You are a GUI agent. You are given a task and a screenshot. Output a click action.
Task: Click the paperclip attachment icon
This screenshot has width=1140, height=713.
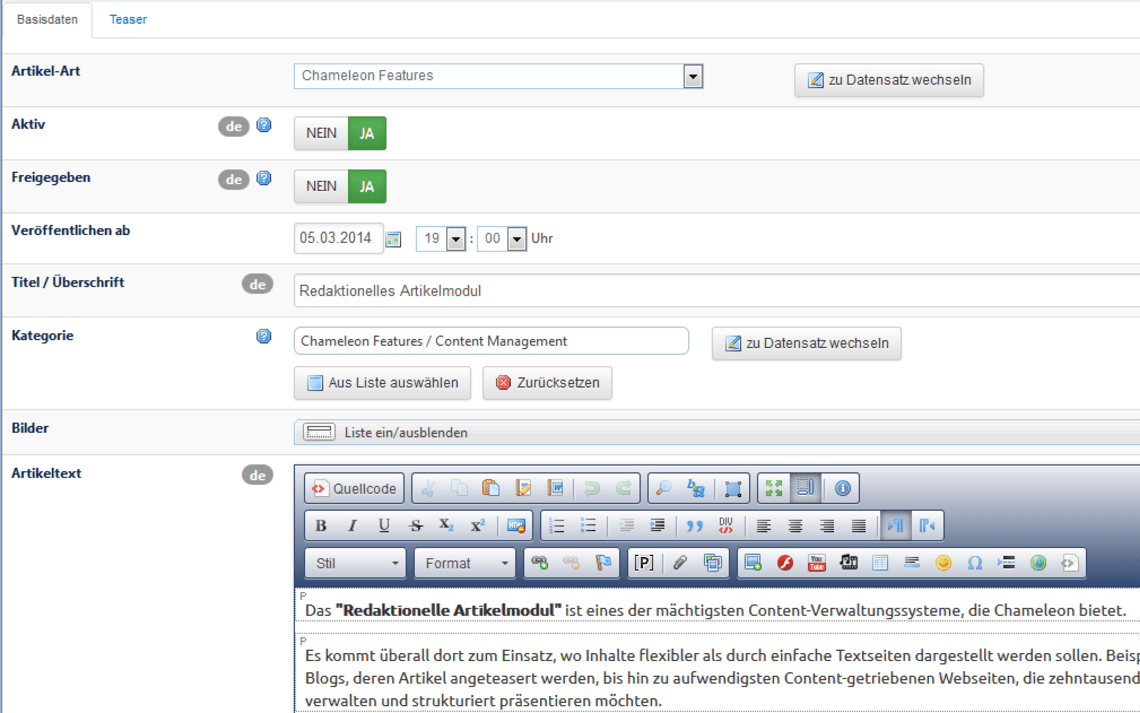tap(680, 563)
